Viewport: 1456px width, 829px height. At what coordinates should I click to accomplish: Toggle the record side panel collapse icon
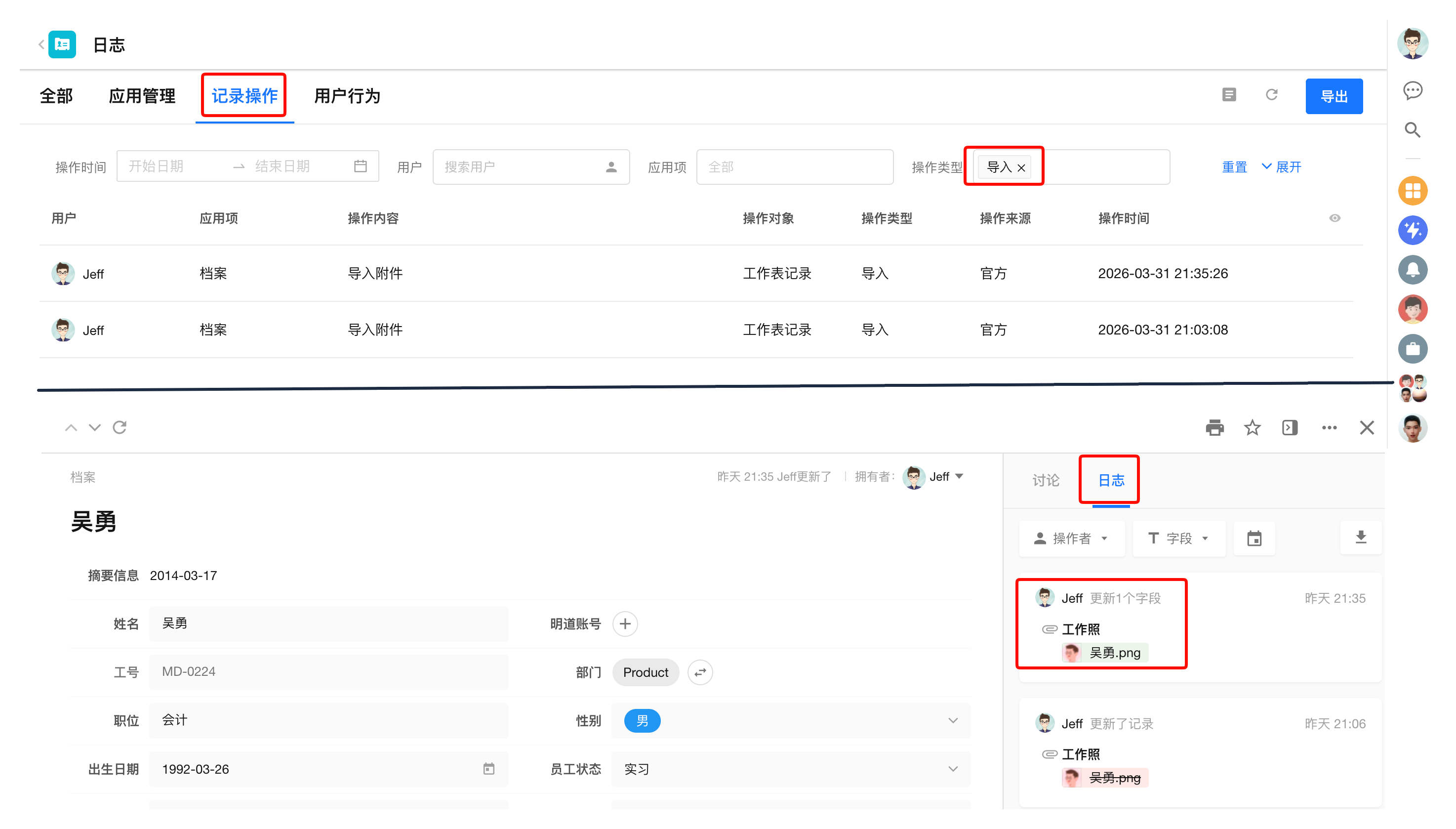pyautogui.click(x=1289, y=428)
